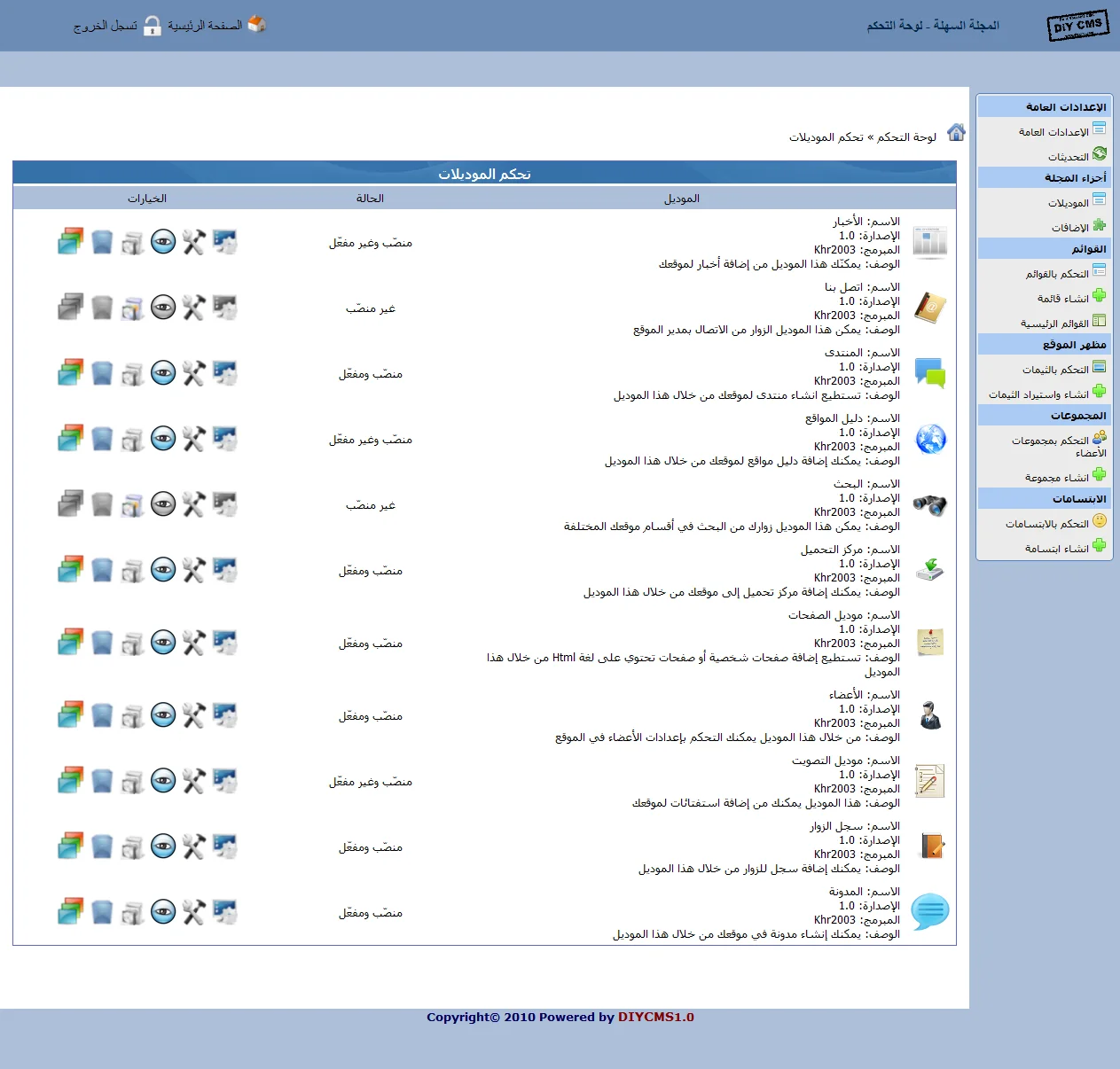Image resolution: width=1120 pixels, height=1069 pixels.
Task: Click the wrench and hammer icon for الأعضاء module
Action: (194, 715)
